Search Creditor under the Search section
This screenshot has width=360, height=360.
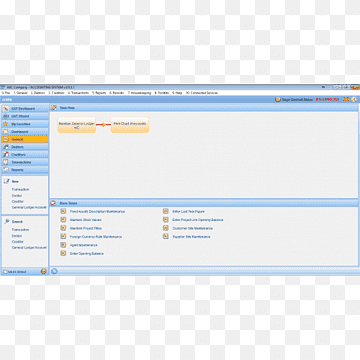18,242
